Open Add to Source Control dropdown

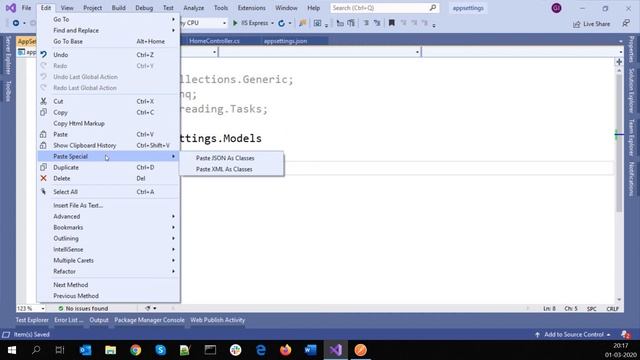[x=573, y=334]
